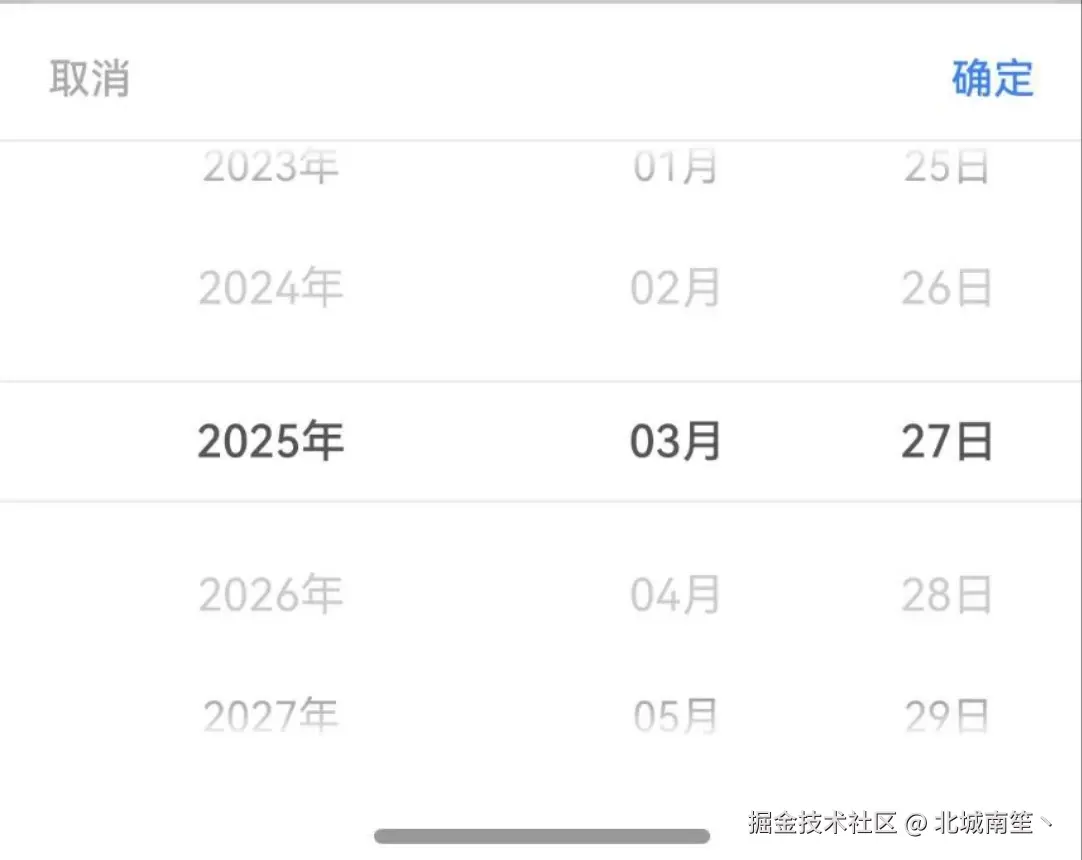Select the year 2026年 in picker
The image size is (1082, 860).
pyautogui.click(x=270, y=594)
